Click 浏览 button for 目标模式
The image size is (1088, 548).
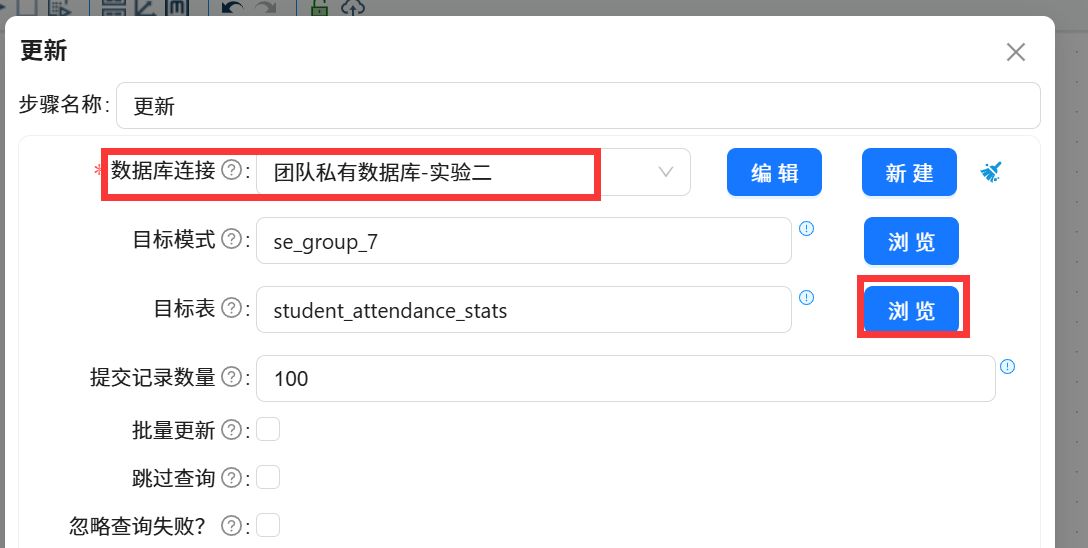tap(911, 241)
